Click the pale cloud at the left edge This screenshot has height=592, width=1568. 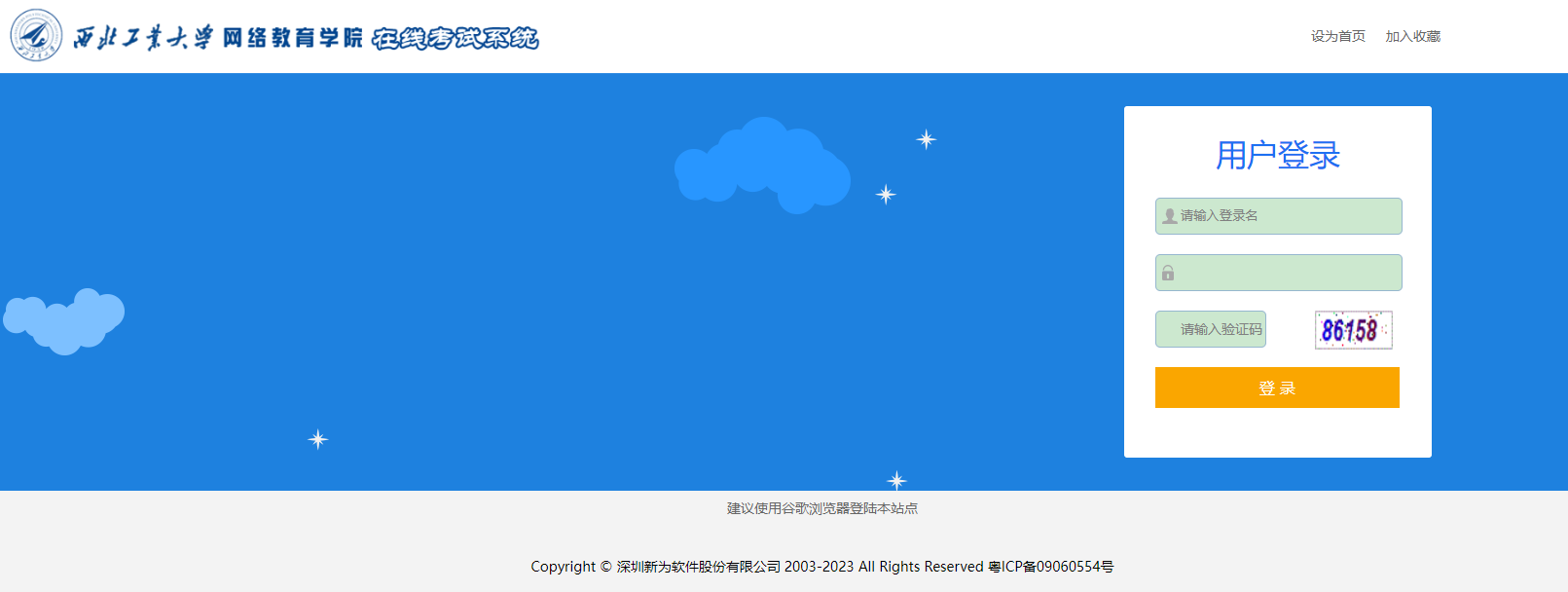pos(64,320)
